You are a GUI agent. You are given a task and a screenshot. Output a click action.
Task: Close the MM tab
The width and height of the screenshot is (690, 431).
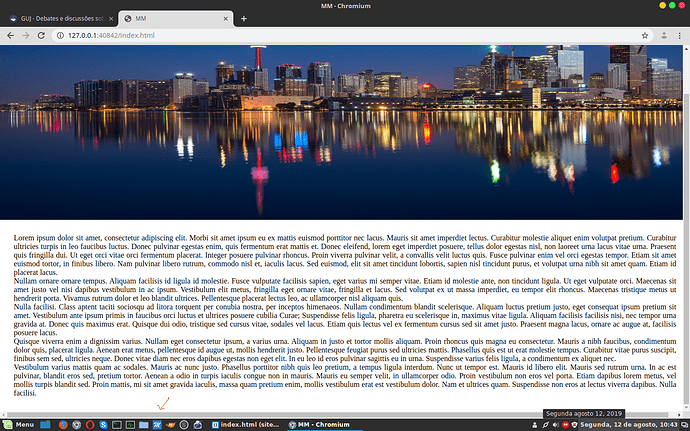226,18
